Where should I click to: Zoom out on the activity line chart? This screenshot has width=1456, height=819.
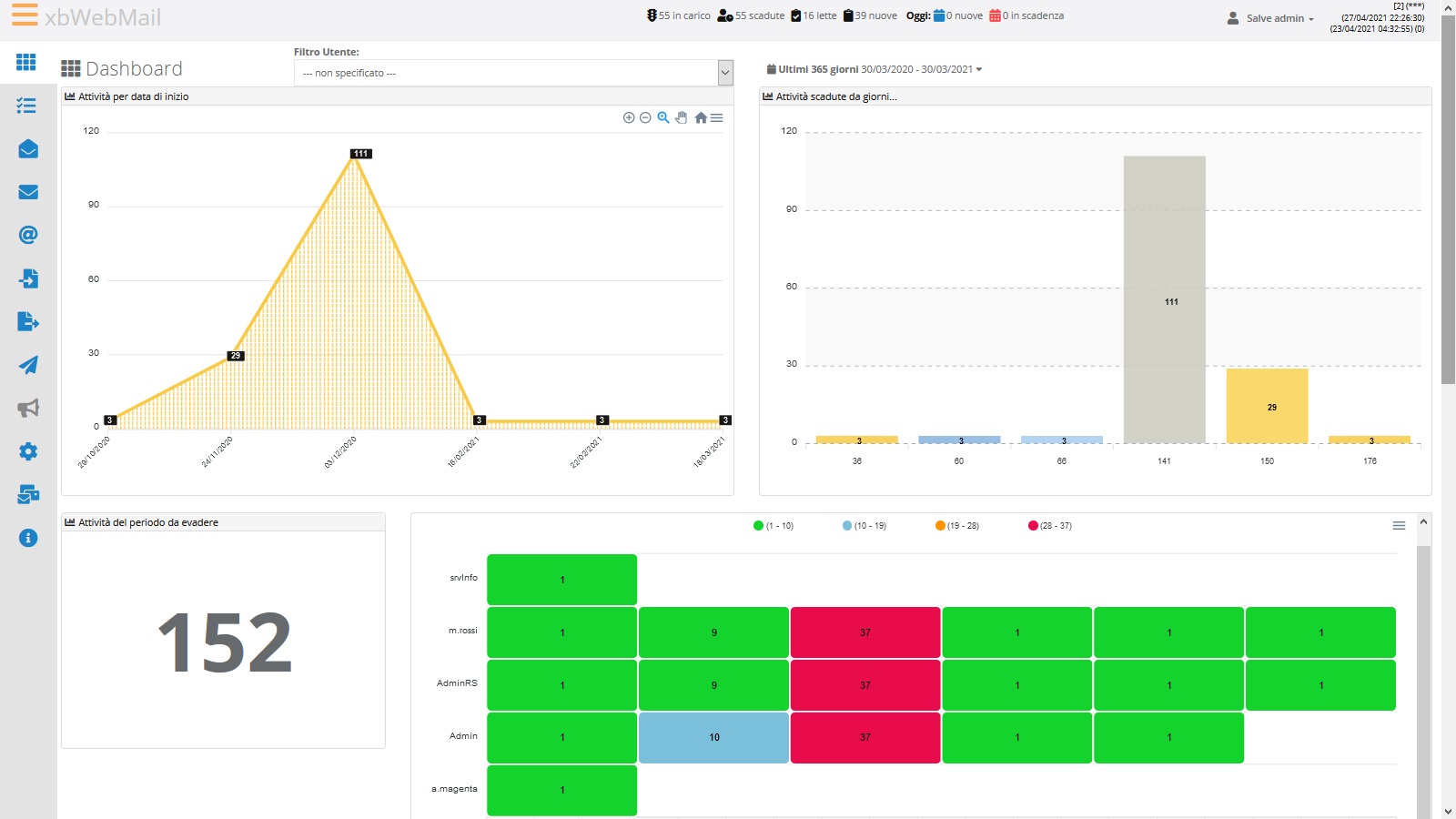click(x=645, y=117)
